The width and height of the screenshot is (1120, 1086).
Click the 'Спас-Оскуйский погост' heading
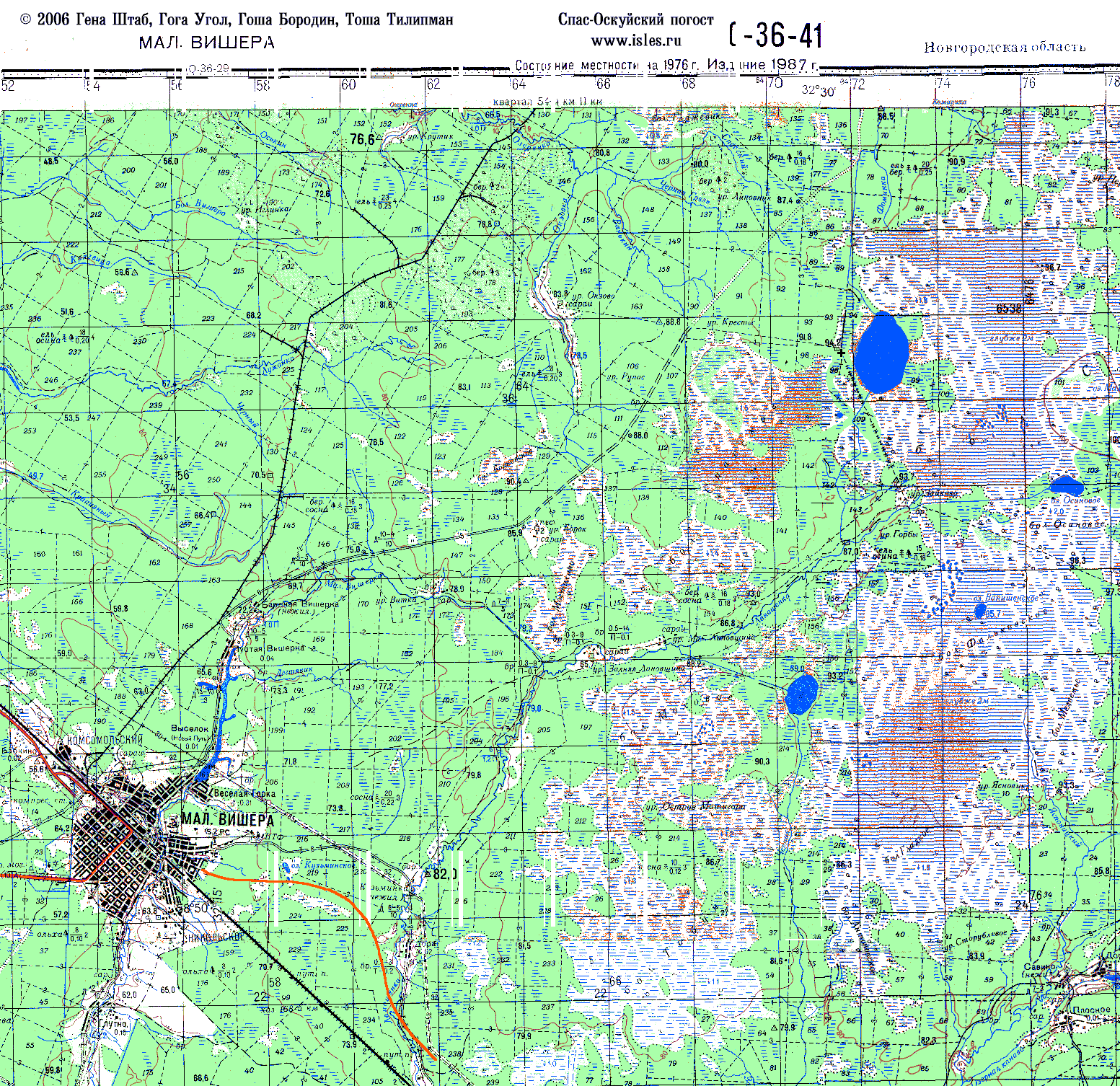coord(635,19)
